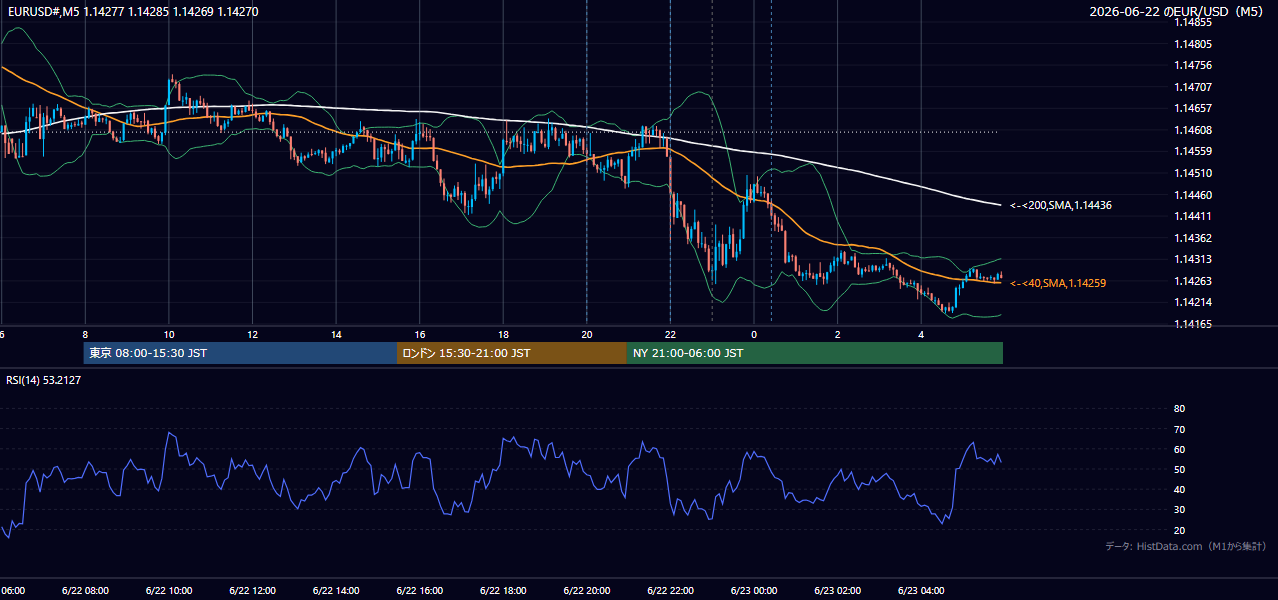The width and height of the screenshot is (1278, 600).
Task: Click price level 1.14707 on the axis
Action: (x=1192, y=87)
